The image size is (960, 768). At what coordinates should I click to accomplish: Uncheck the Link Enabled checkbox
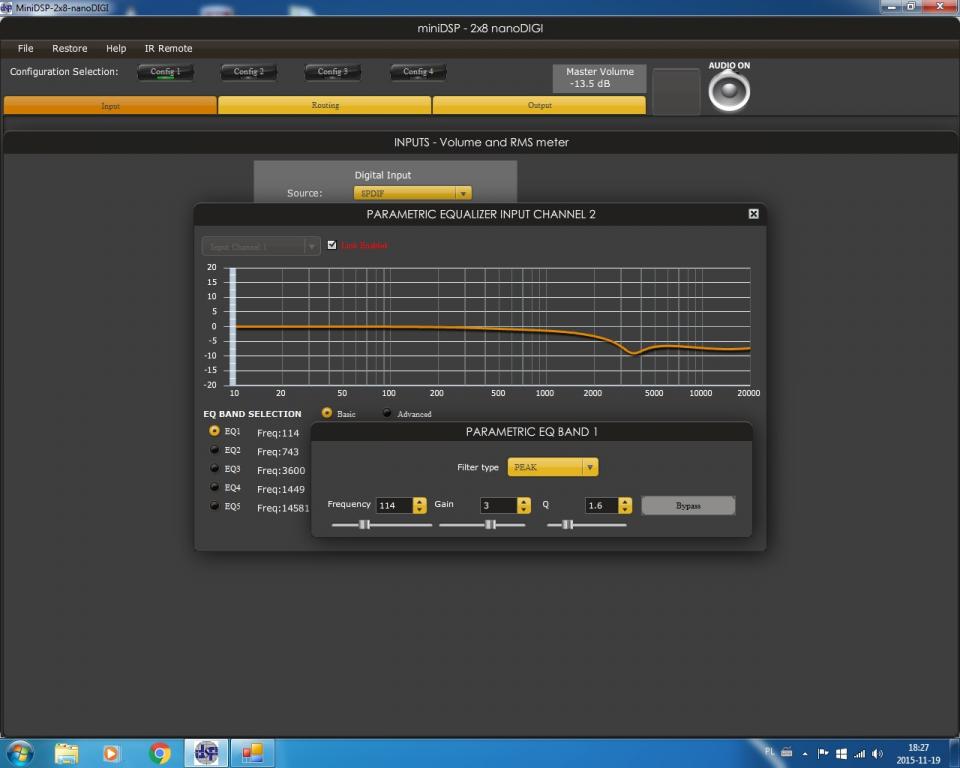tap(332, 245)
